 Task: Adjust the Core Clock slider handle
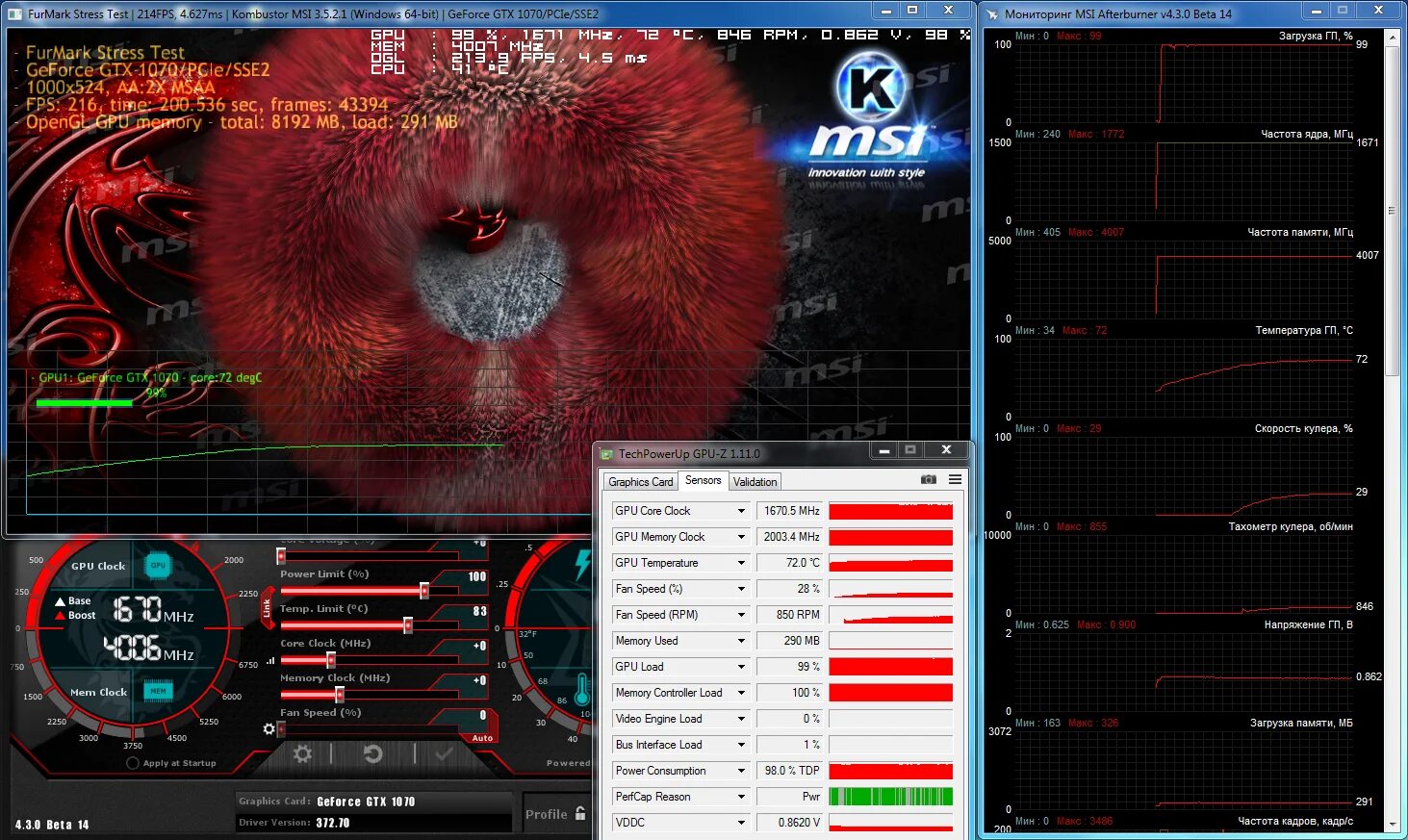(x=331, y=659)
